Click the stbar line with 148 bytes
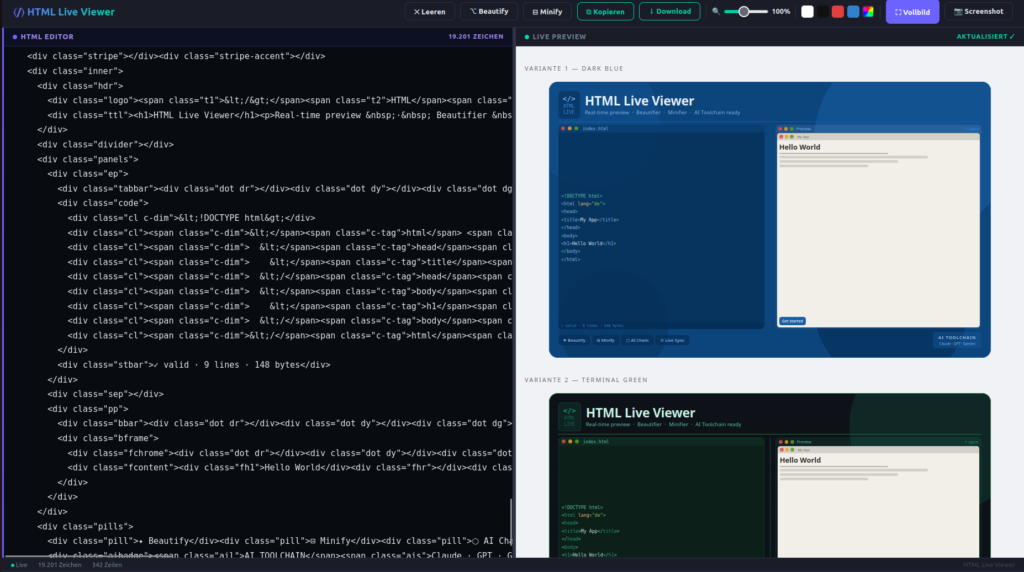1024x572 pixels. [194, 365]
